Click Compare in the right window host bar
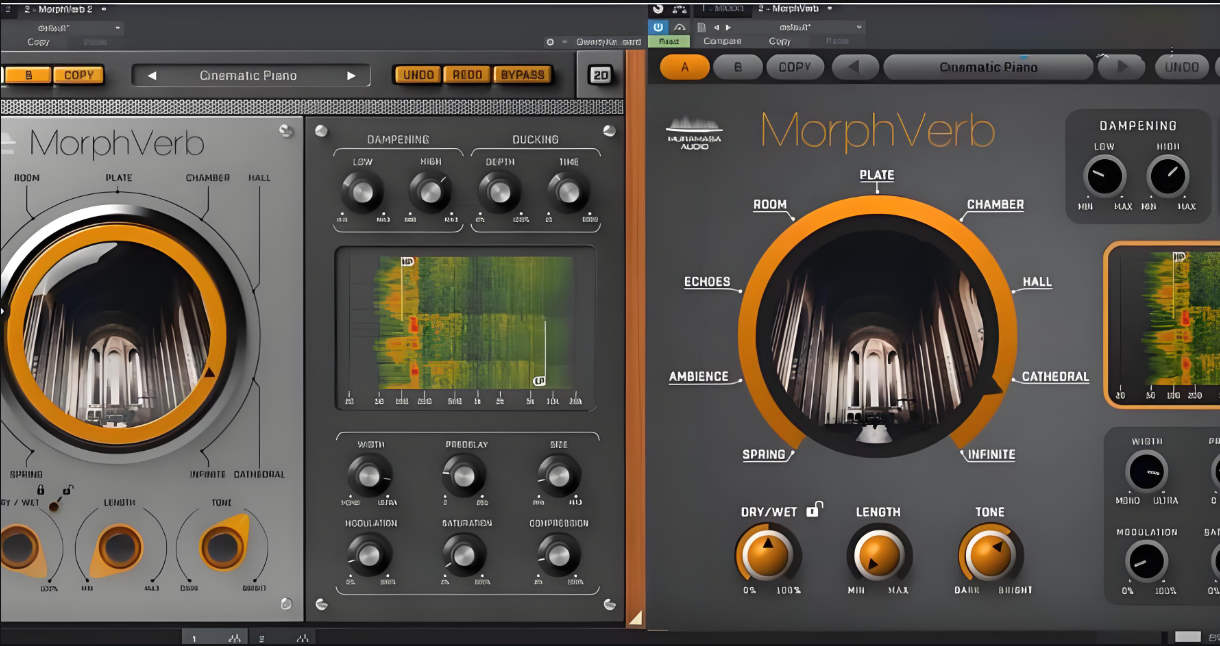Image resolution: width=1220 pixels, height=646 pixels. coord(722,41)
